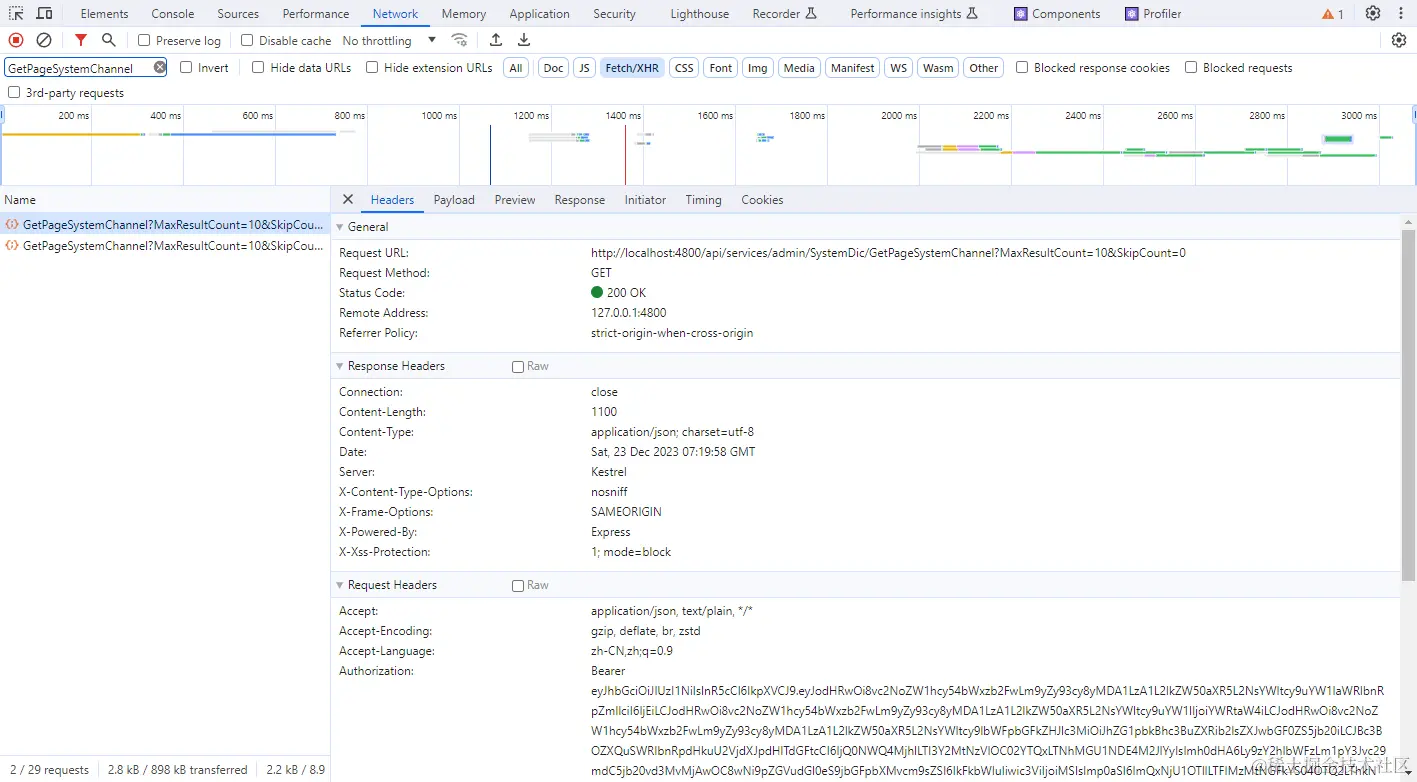View the Timing tab
This screenshot has height=782, width=1417.
(x=704, y=200)
